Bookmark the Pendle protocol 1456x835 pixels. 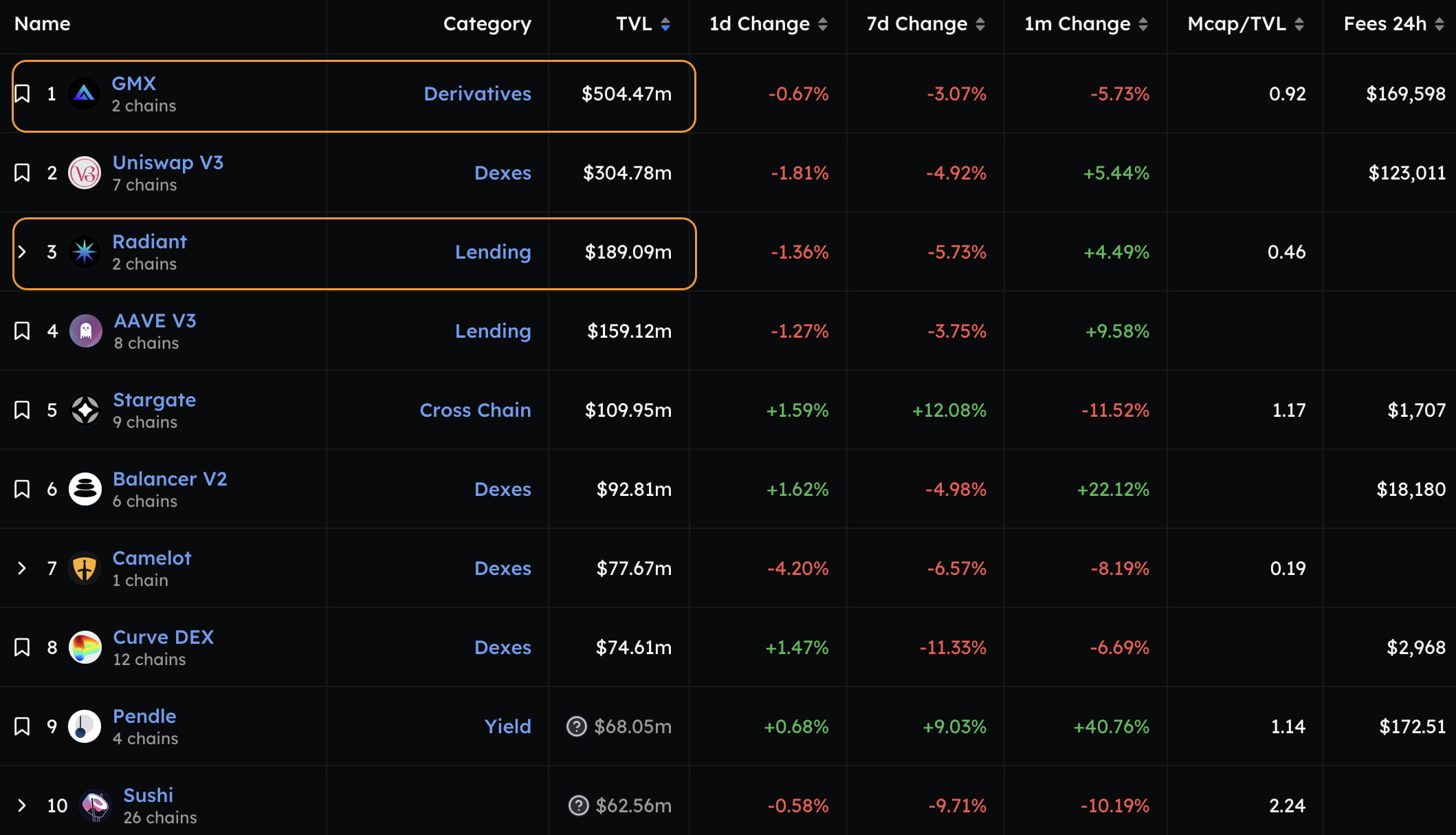pyautogui.click(x=22, y=726)
